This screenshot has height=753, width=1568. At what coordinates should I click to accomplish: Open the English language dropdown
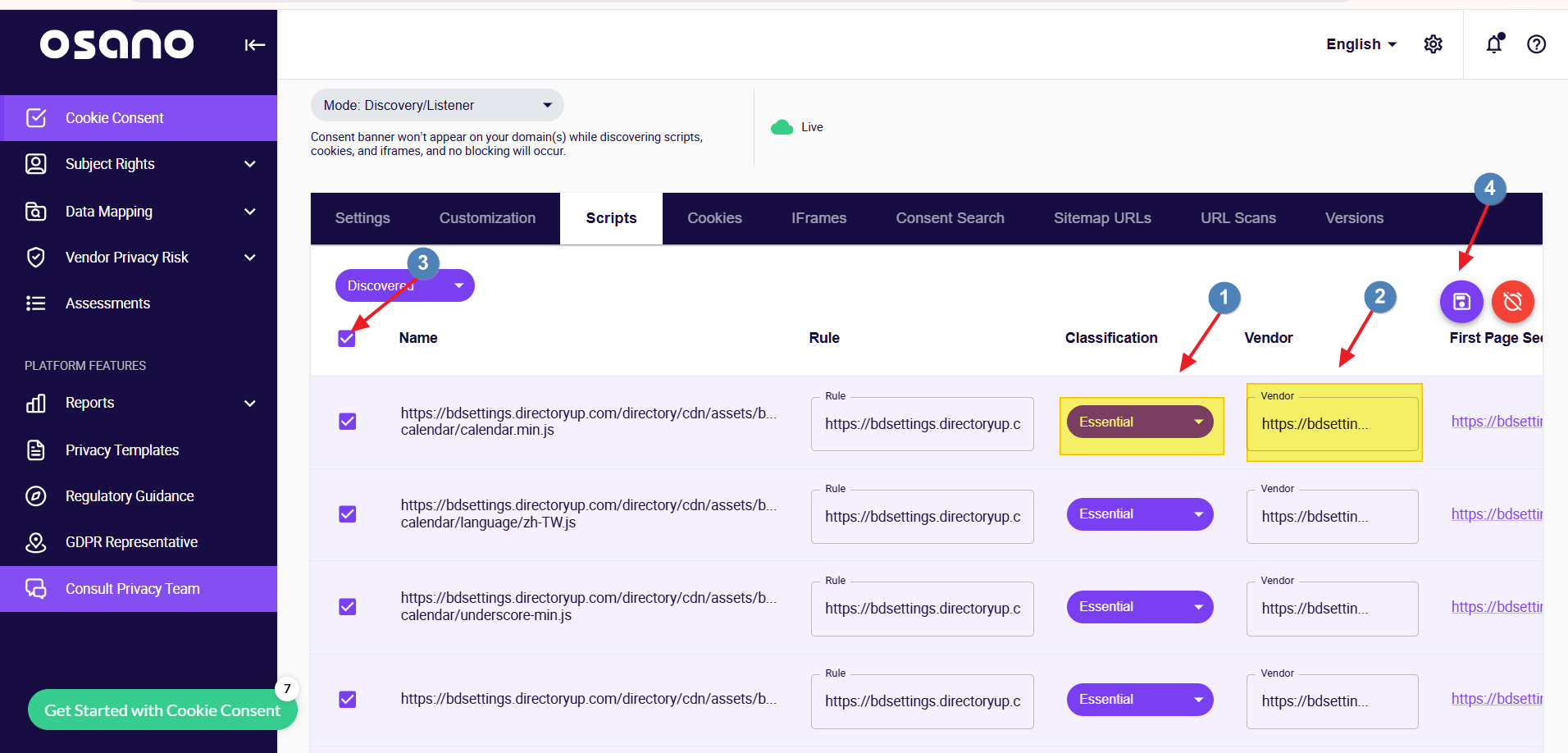click(x=1361, y=44)
